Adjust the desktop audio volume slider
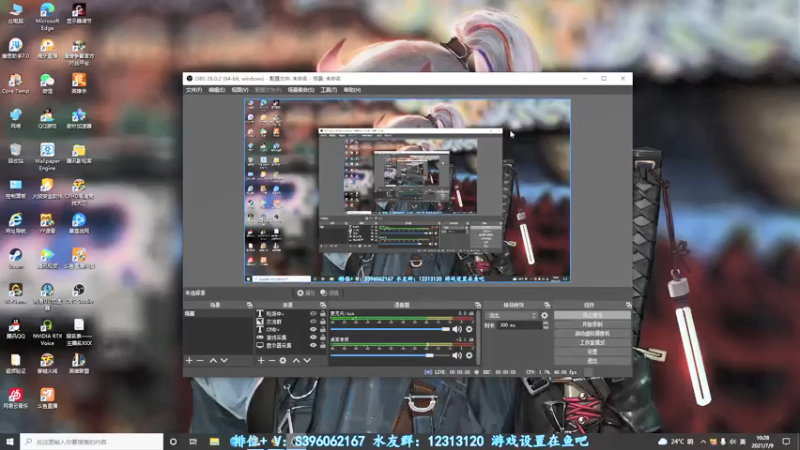 tap(390, 355)
